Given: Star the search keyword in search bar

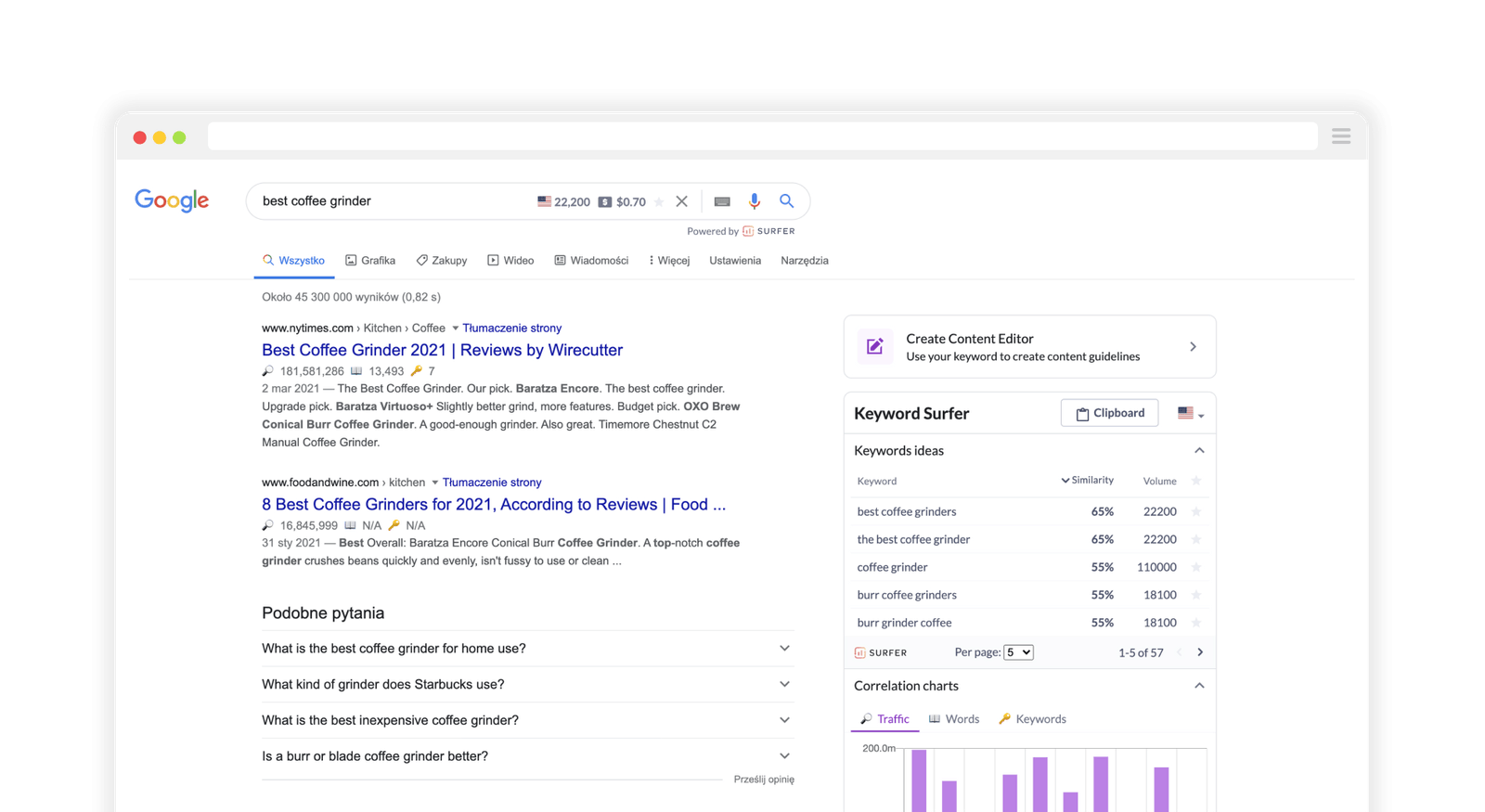Looking at the screenshot, I should coord(659,201).
